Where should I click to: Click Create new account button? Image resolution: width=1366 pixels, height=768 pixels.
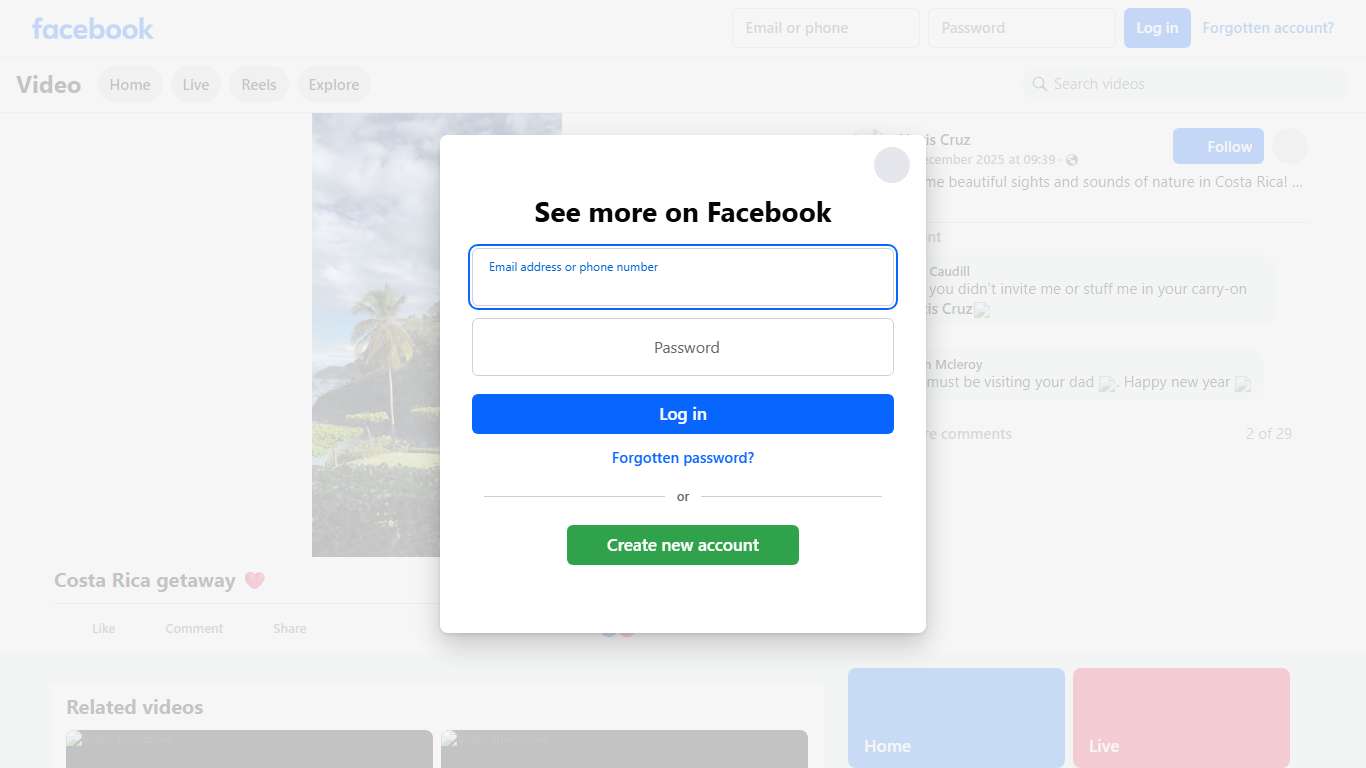683,545
